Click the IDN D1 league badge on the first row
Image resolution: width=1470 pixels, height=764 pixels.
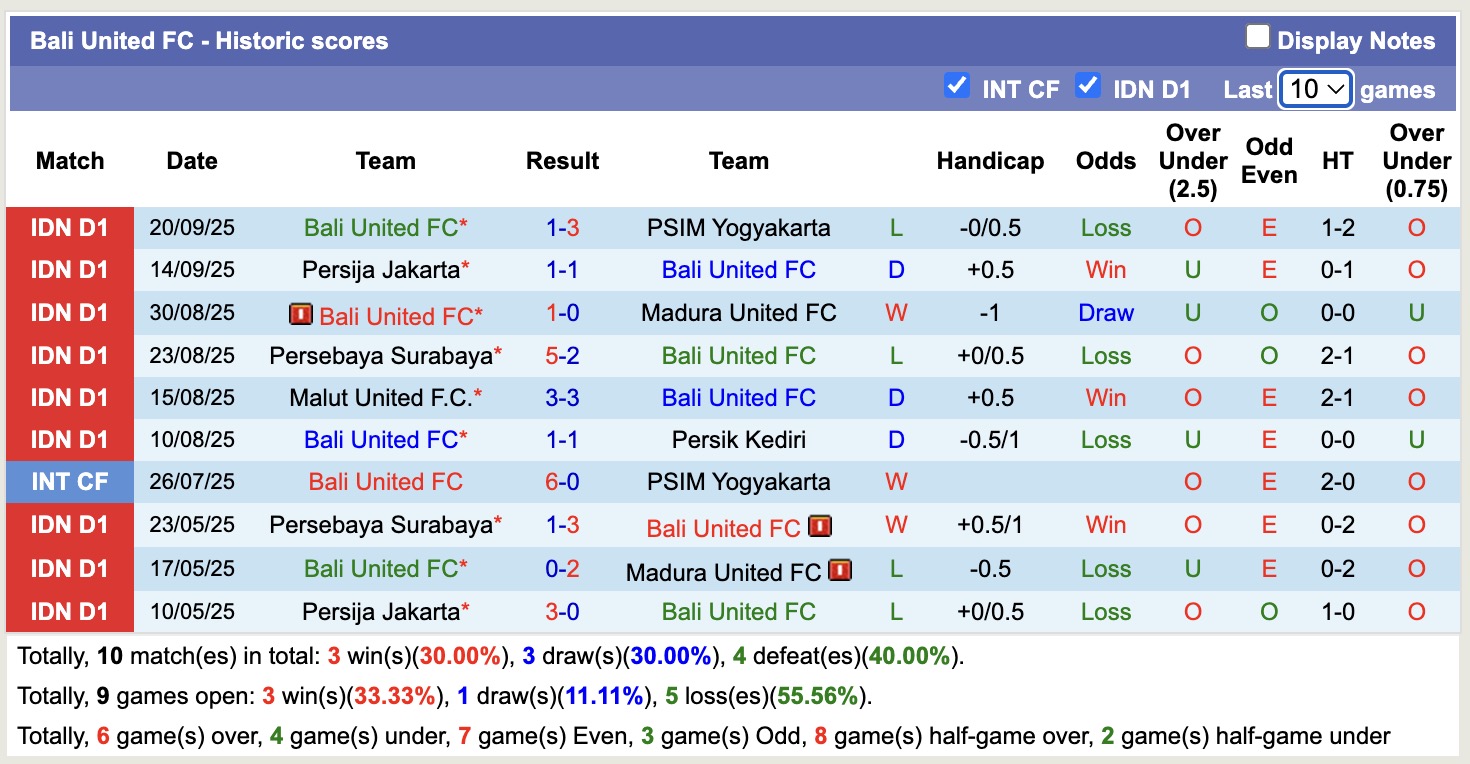69,227
